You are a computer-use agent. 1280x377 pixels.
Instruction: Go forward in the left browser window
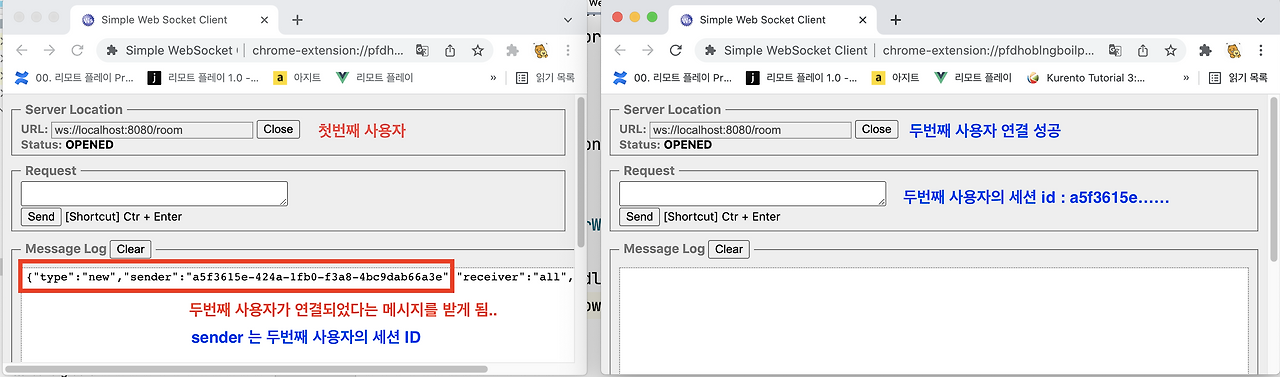50,50
